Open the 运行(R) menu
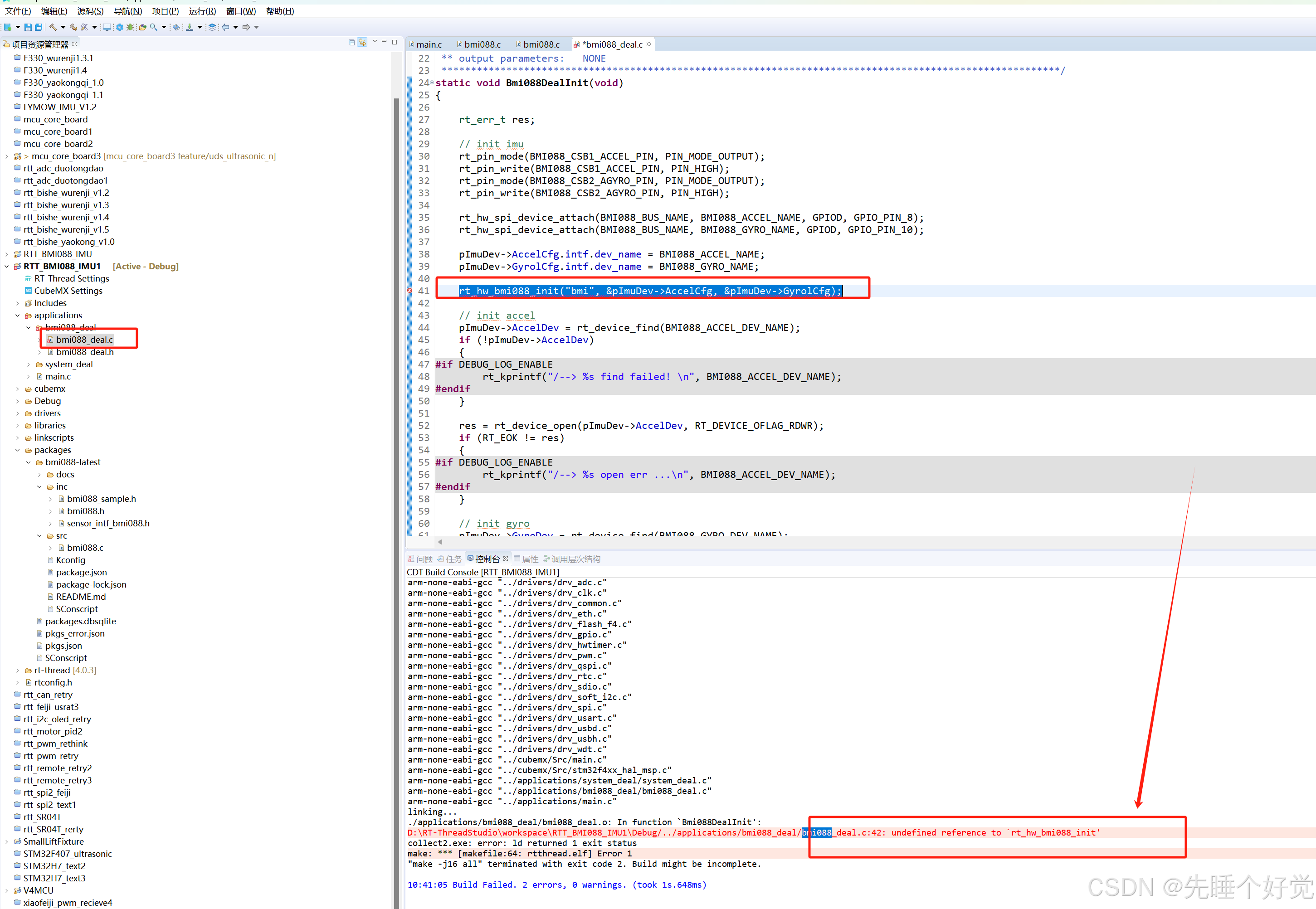The height and width of the screenshot is (909, 1316). (x=202, y=11)
